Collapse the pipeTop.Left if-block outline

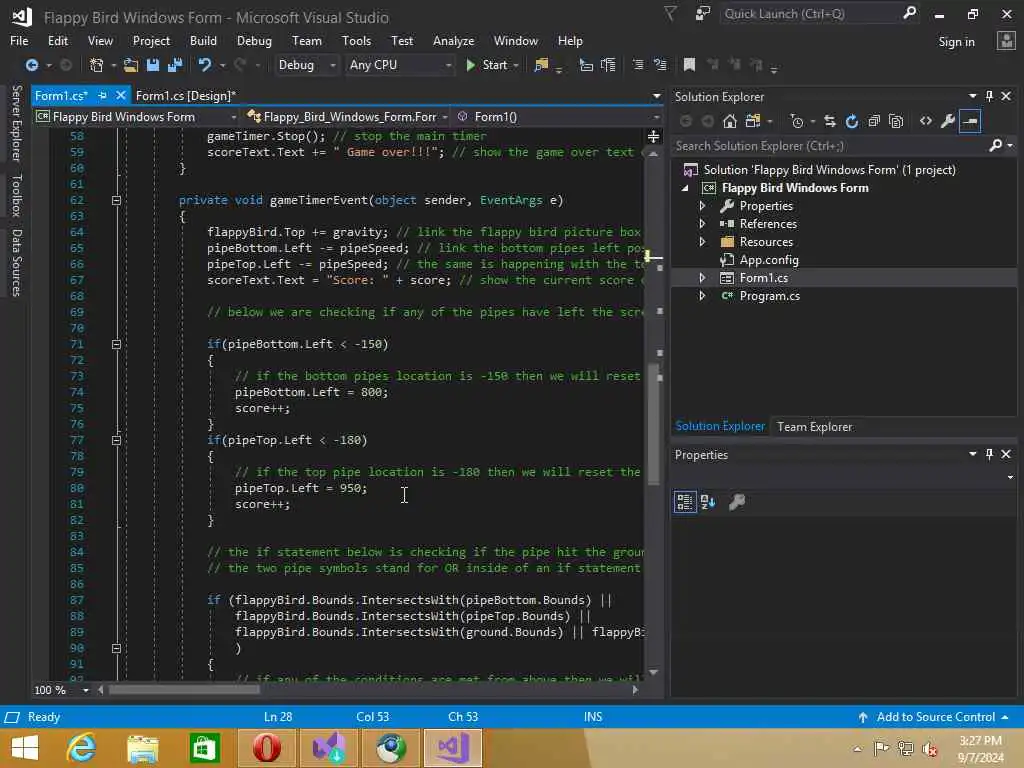(116, 440)
